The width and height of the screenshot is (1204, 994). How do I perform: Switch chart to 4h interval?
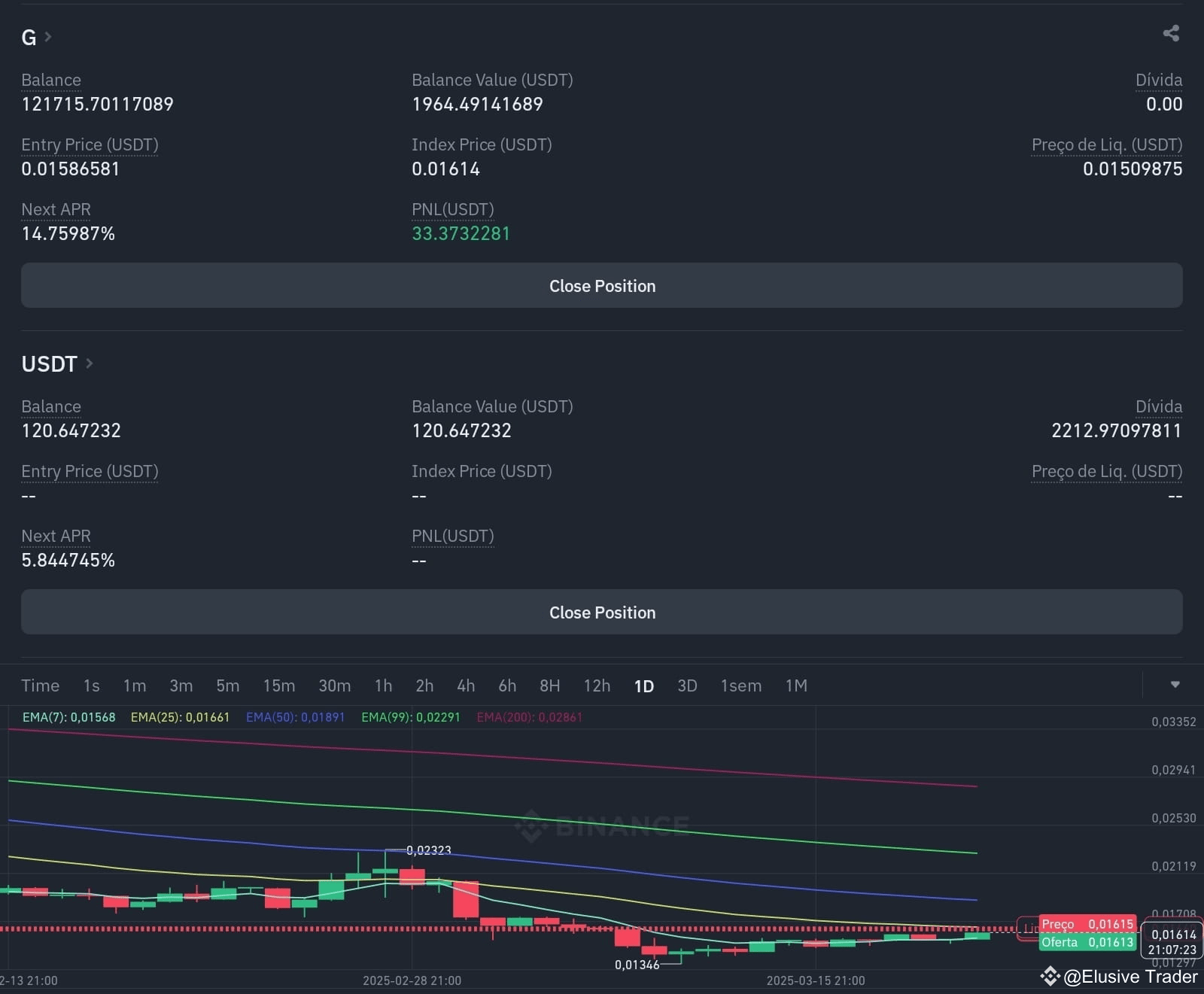(466, 685)
